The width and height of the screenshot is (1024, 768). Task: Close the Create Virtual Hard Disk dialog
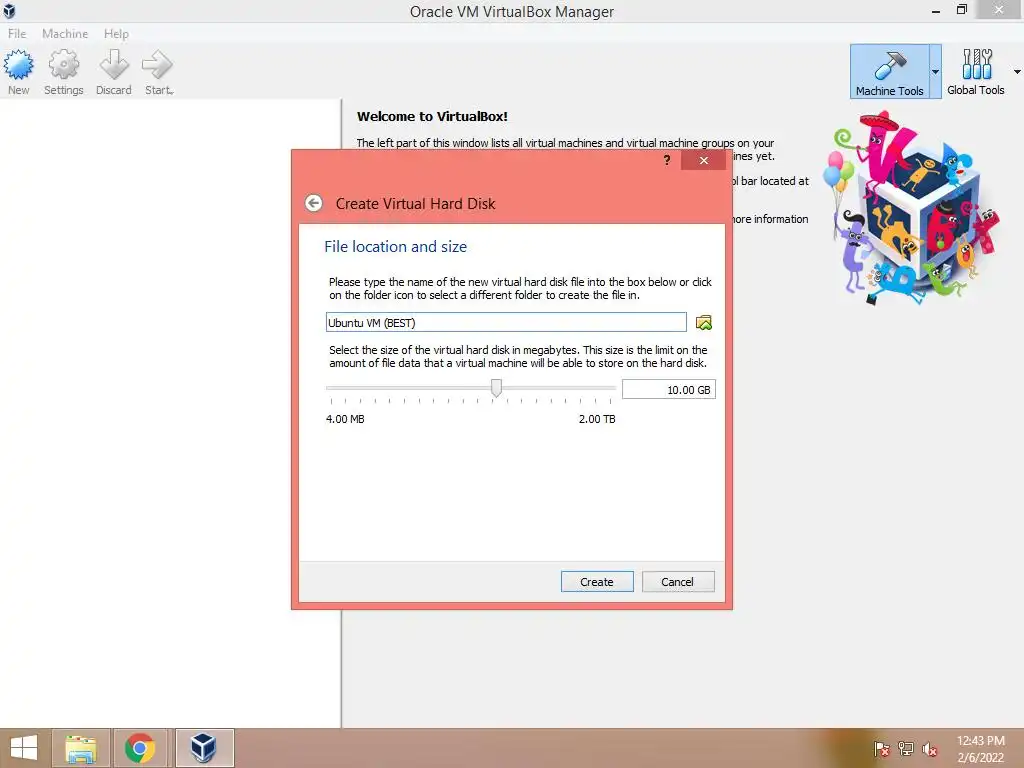click(x=703, y=160)
